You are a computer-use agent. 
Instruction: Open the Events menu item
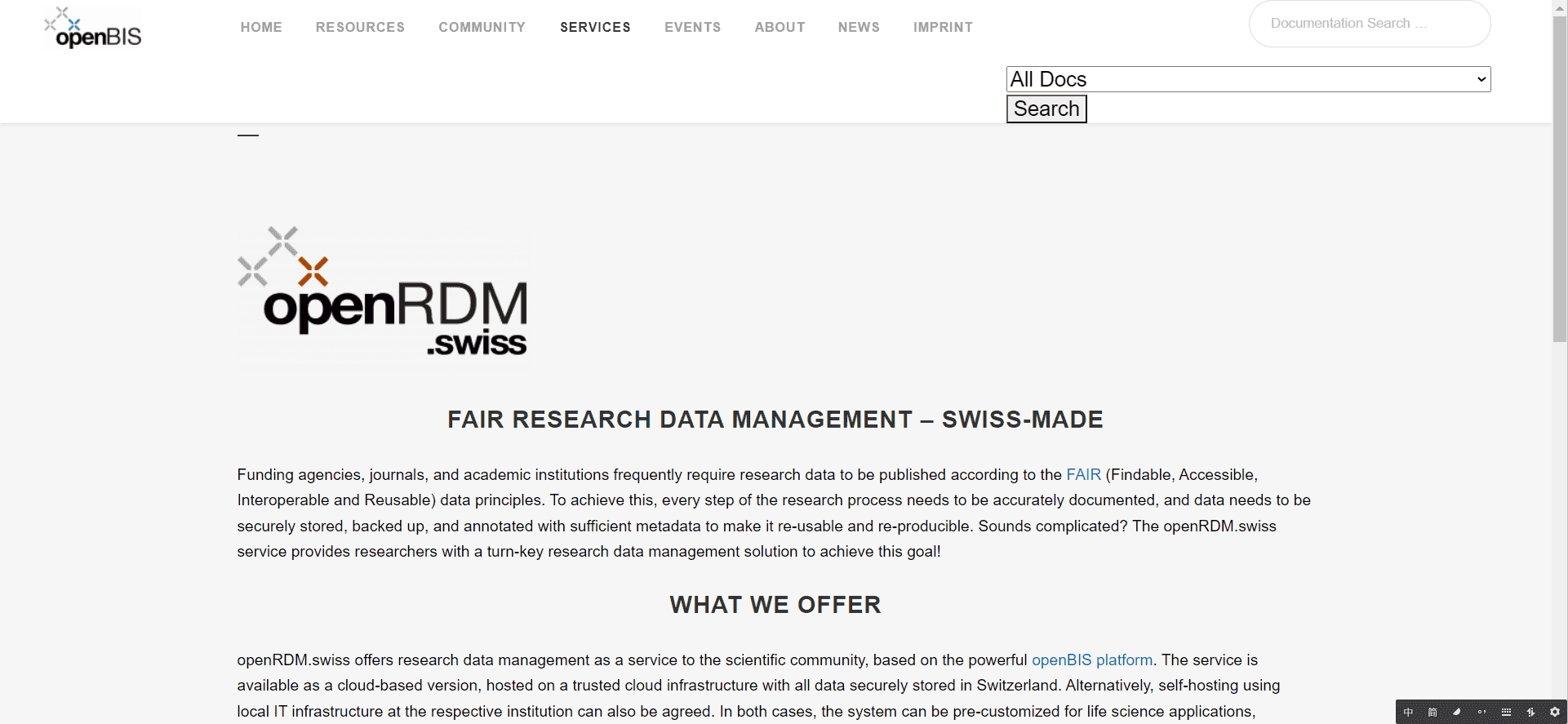click(692, 27)
